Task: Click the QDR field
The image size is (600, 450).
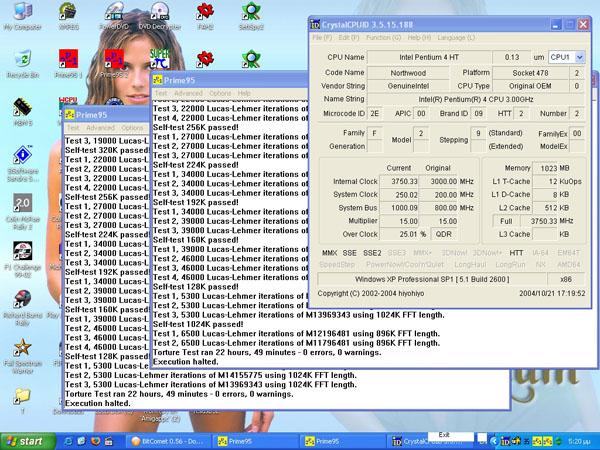Action: click(x=443, y=234)
